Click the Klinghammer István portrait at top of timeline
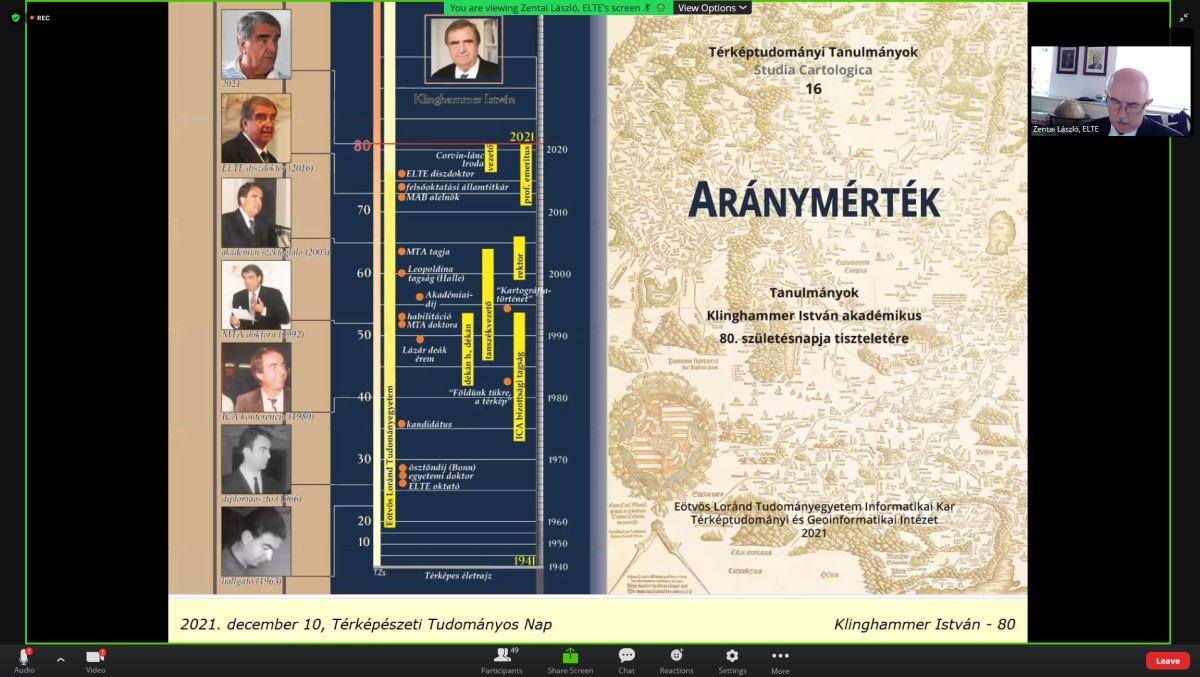The width and height of the screenshot is (1200, 677). point(463,49)
